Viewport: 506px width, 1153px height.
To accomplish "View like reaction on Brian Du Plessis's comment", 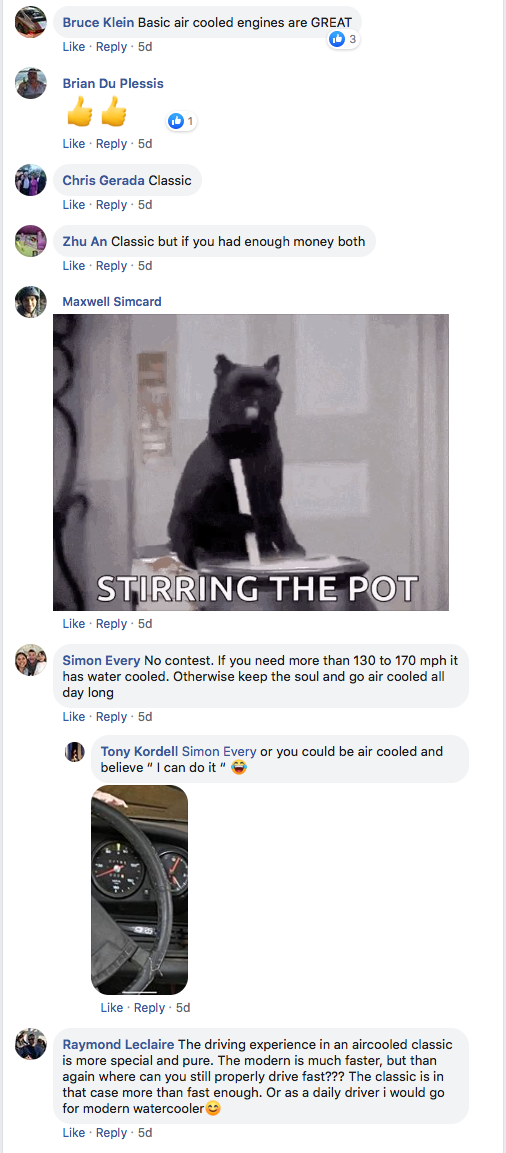I will pos(182,121).
